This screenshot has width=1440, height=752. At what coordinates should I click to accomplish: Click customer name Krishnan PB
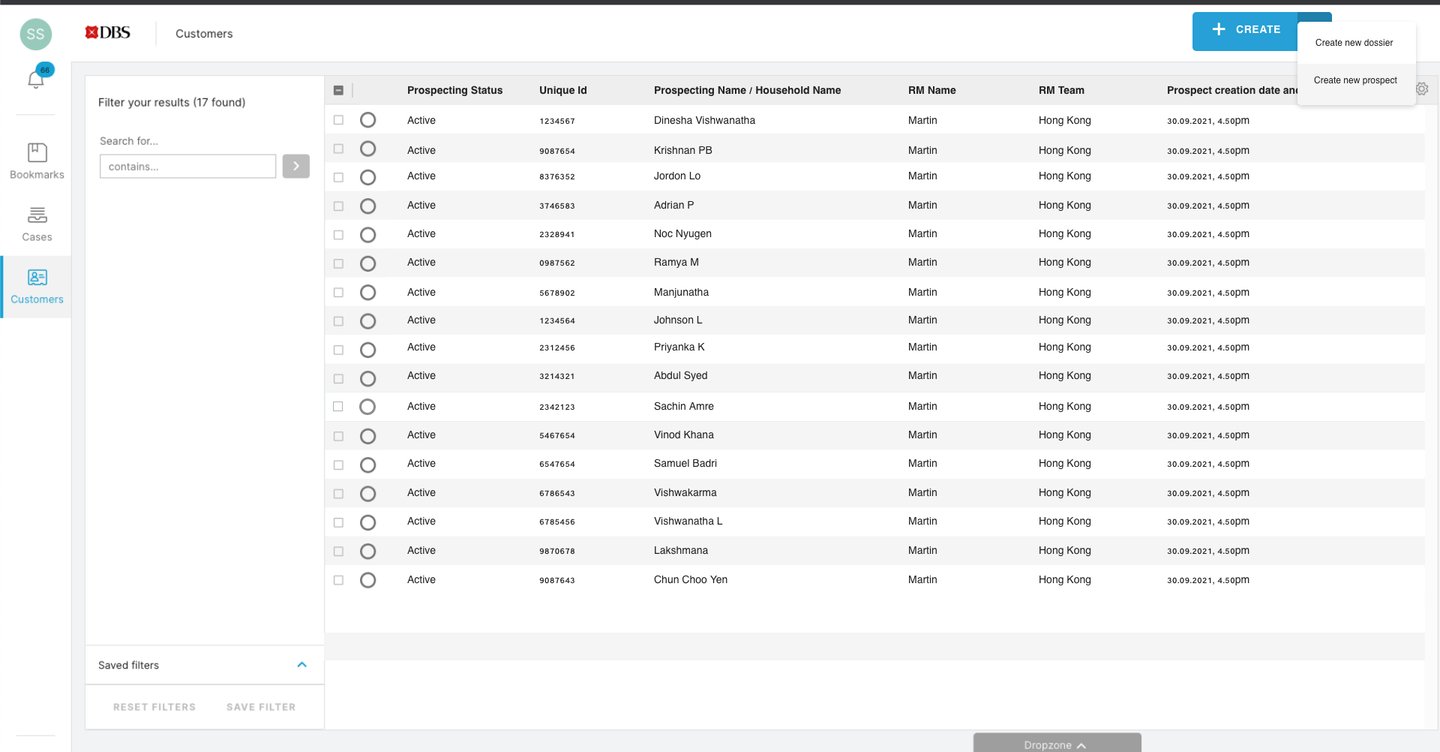(683, 150)
